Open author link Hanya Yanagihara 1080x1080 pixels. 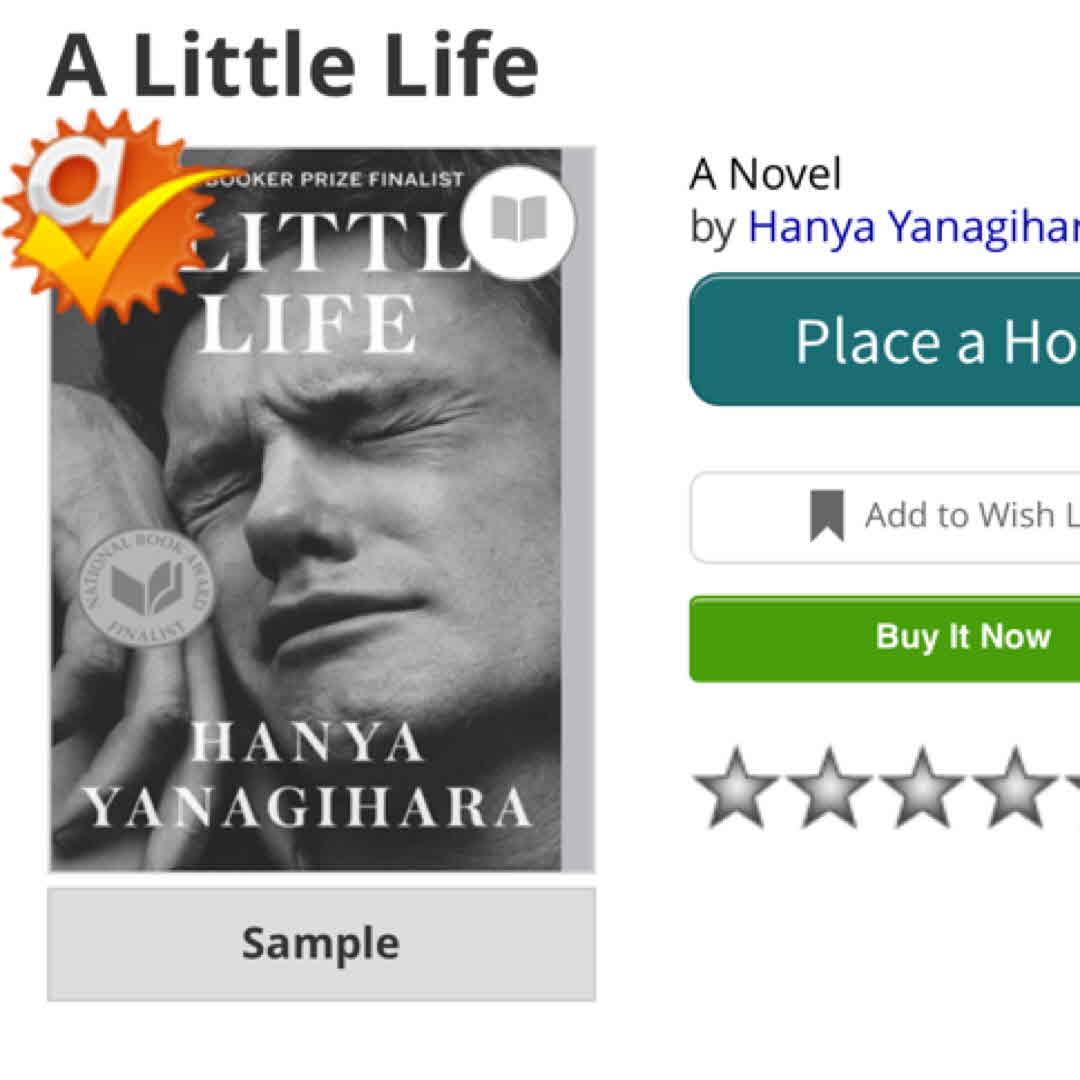(912, 227)
